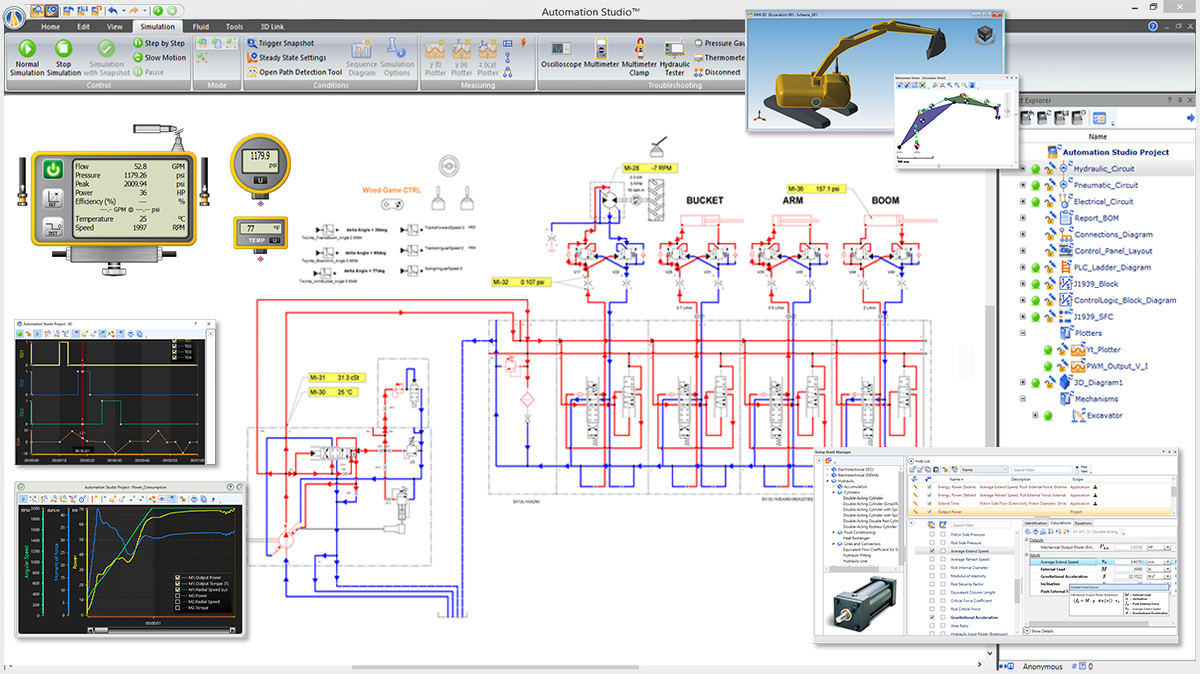Click Trigger Snapshot
This screenshot has width=1200, height=674.
[x=280, y=43]
